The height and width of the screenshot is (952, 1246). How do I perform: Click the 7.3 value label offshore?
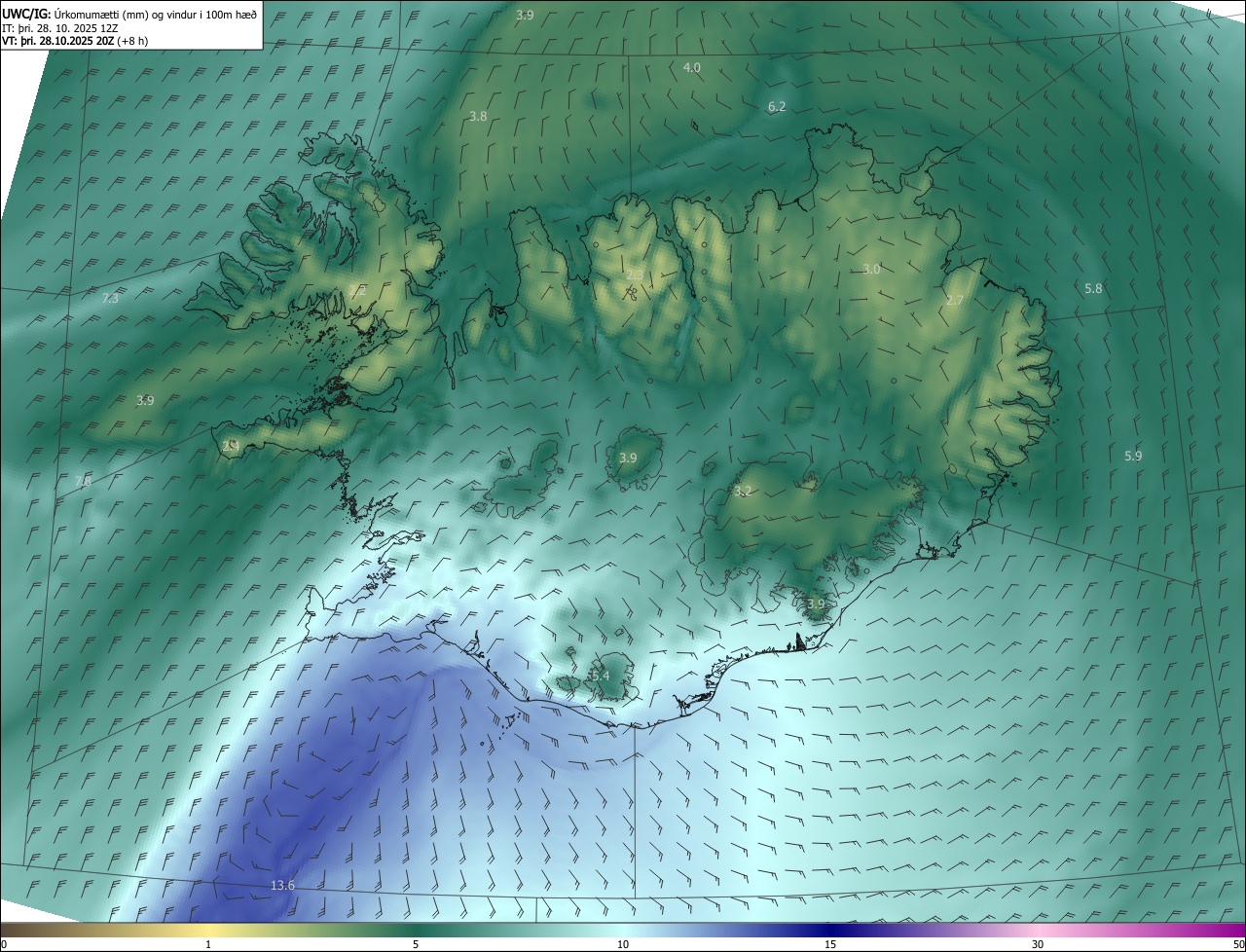[110, 298]
